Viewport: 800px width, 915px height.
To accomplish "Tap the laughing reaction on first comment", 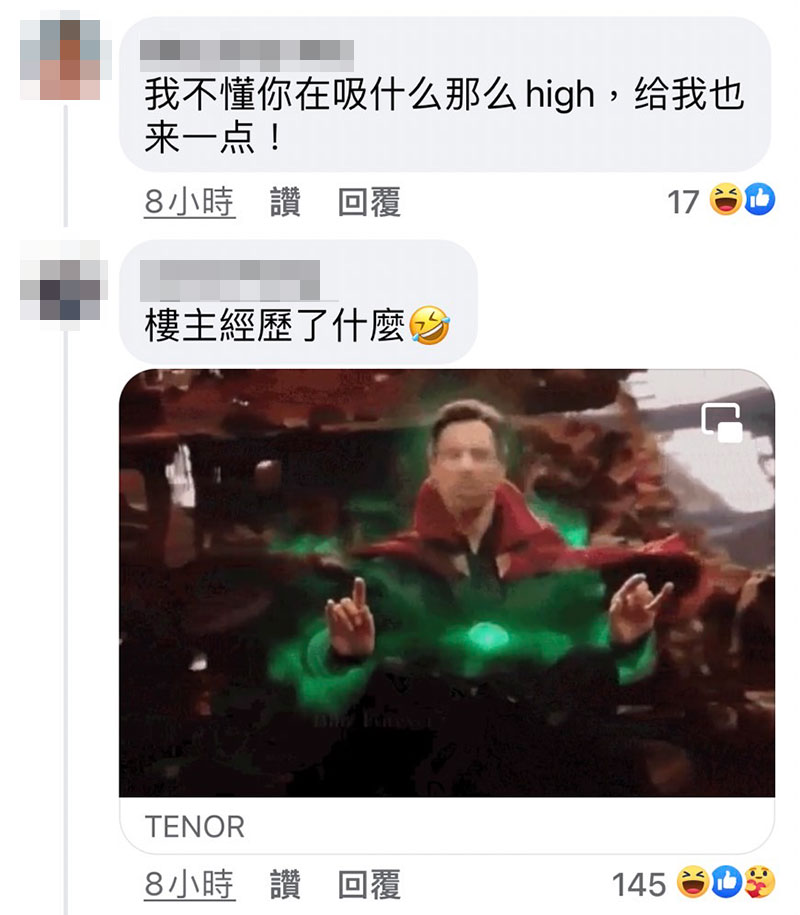I will tap(725, 200).
